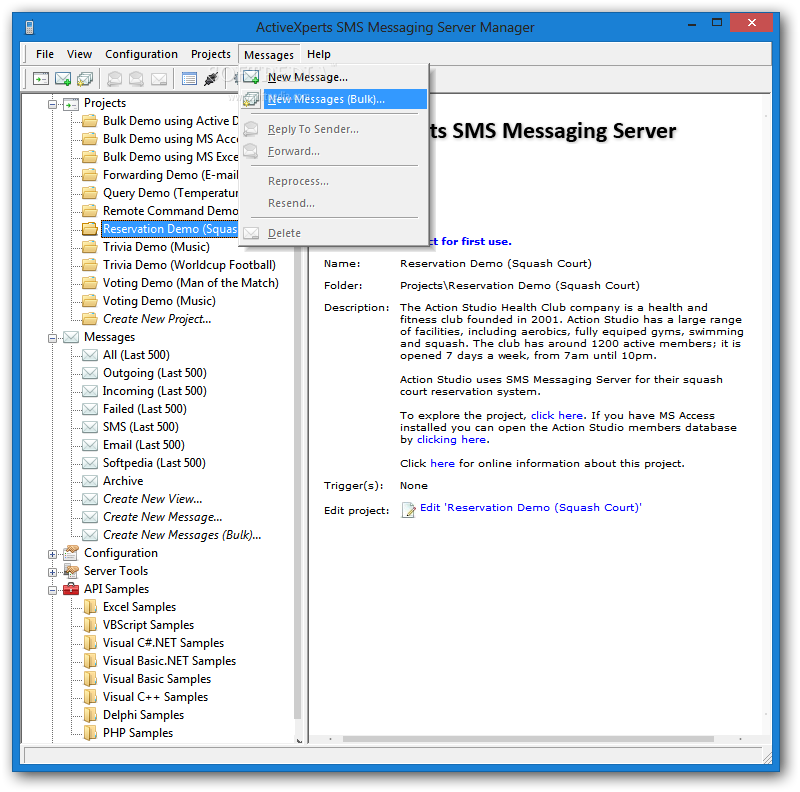Open SMS (Last 500) messages view
Screen dimensions: 800x792
(141, 427)
